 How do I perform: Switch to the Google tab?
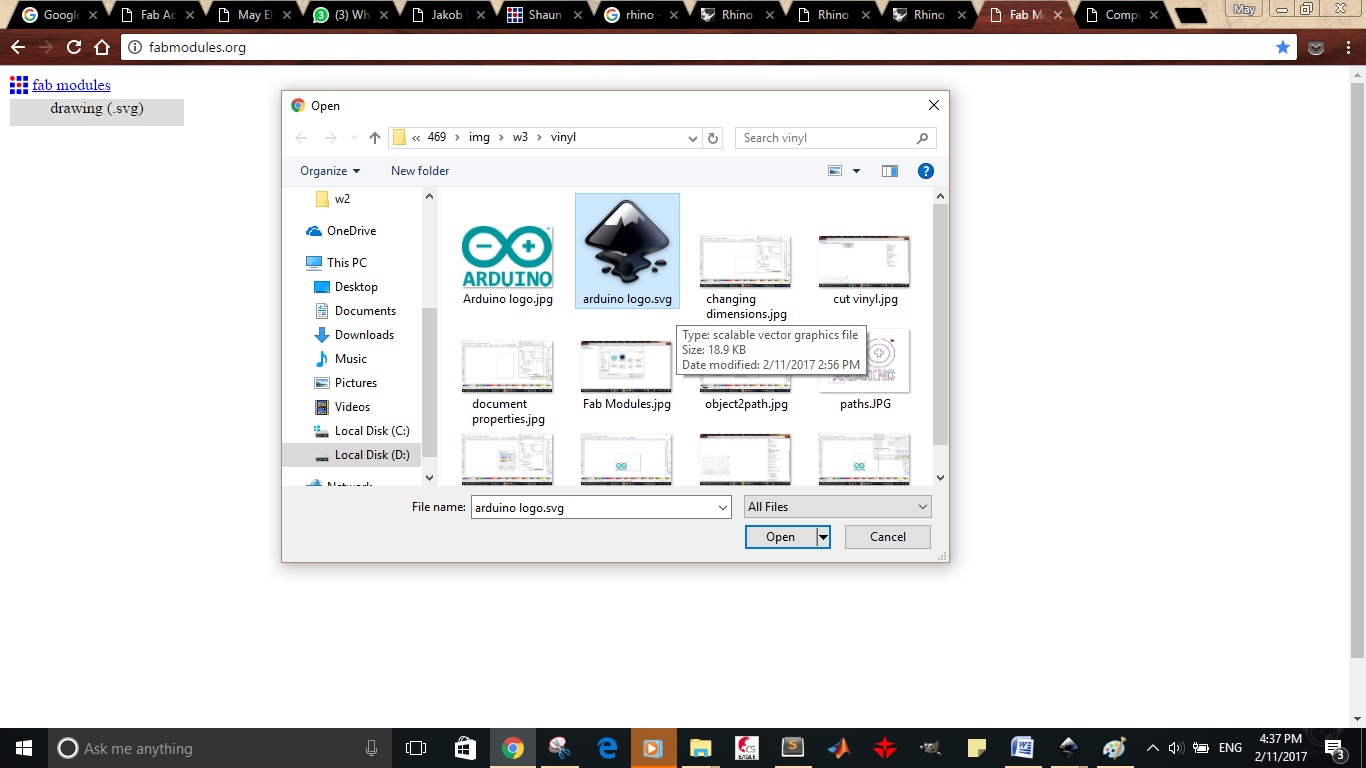[60, 15]
